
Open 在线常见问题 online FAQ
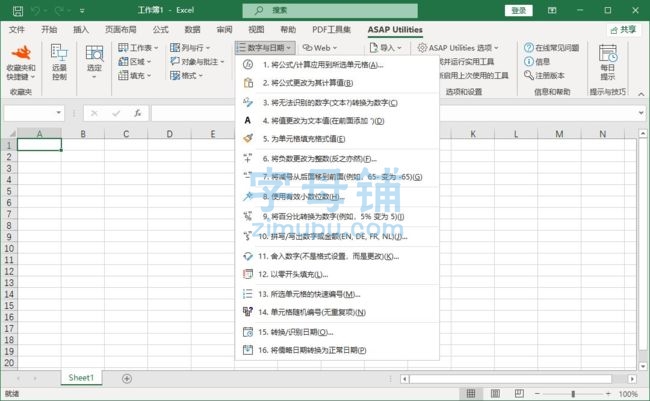point(552,48)
